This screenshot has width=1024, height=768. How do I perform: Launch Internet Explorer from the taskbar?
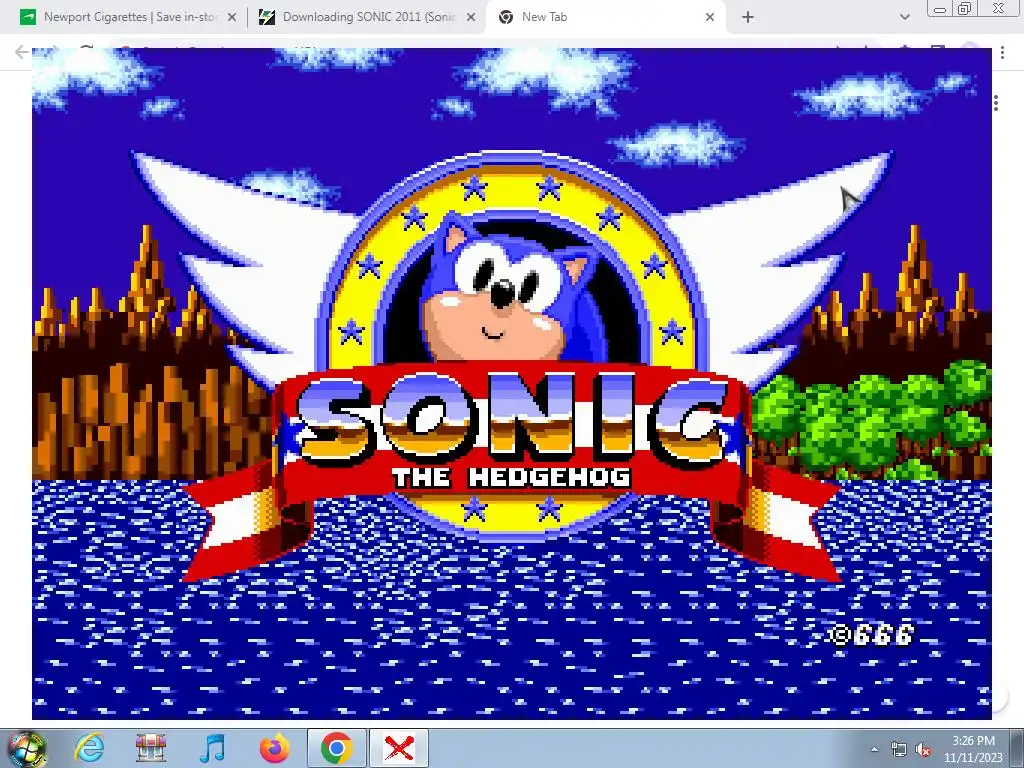point(89,748)
